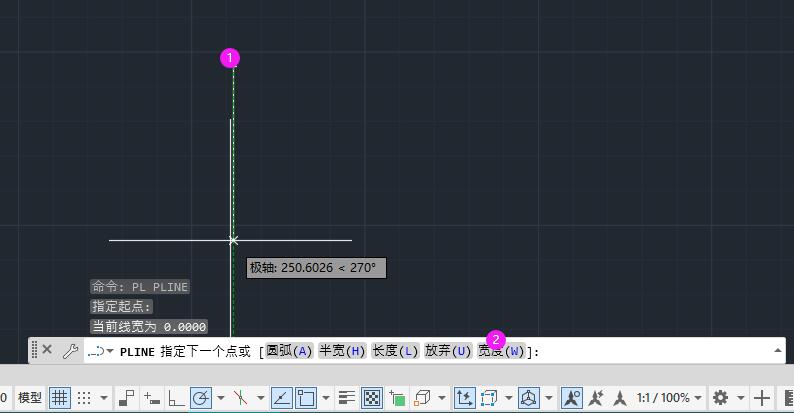Toggle selection cycling icon
The image size is (794, 413).
pos(397,398)
